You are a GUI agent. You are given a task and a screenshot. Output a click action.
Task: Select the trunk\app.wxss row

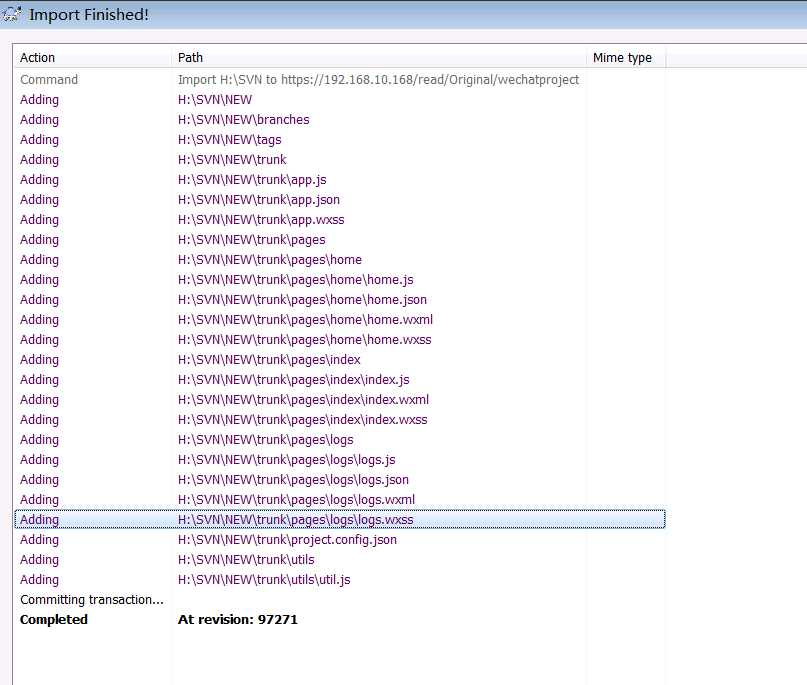(340, 220)
